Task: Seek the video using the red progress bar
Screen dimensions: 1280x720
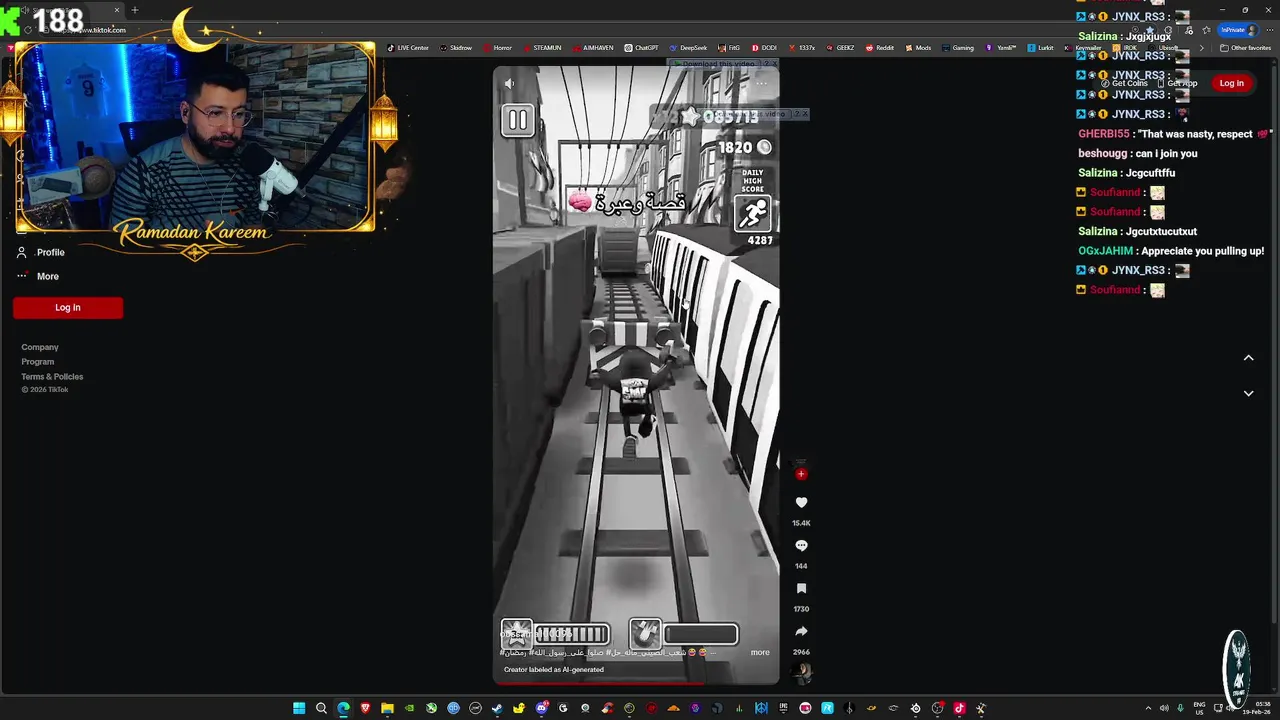Action: (636, 684)
